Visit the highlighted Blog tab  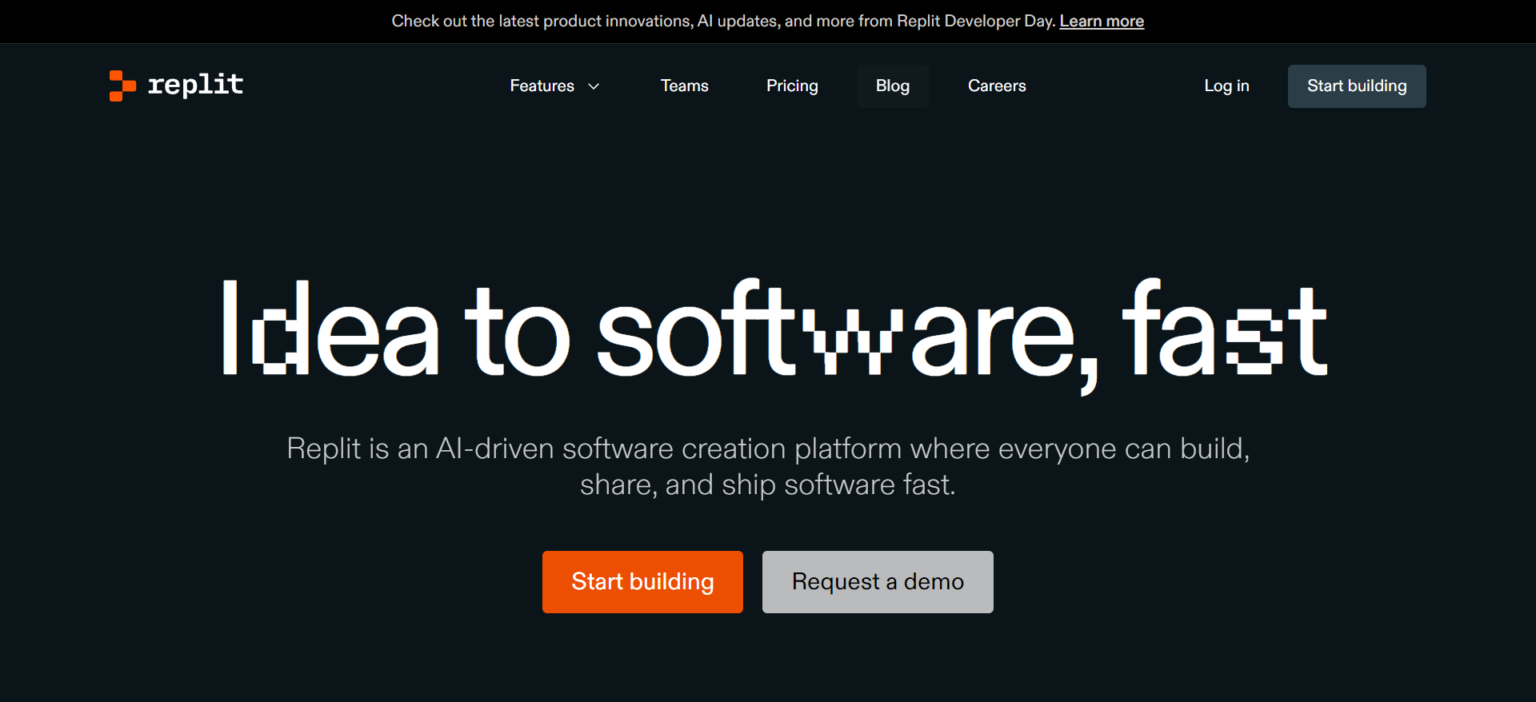point(892,86)
